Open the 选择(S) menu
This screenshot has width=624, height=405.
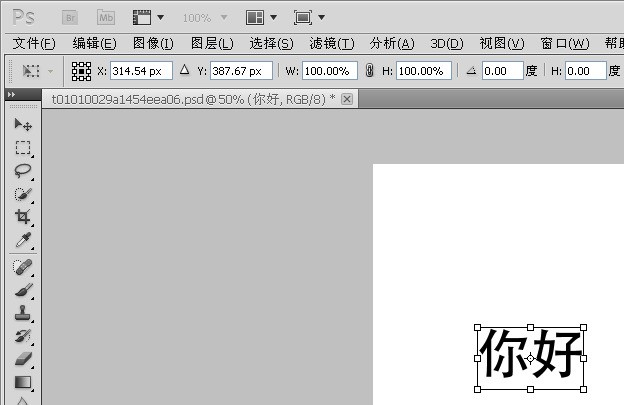tap(271, 43)
